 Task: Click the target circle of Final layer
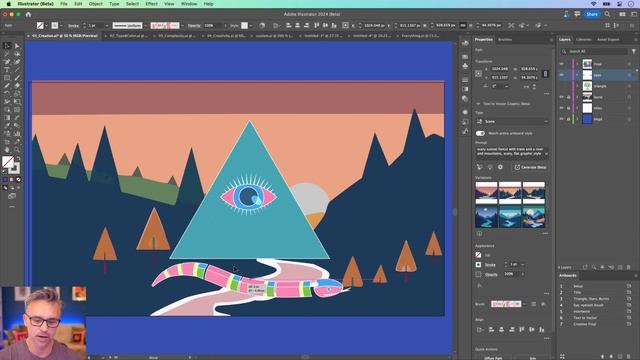pyautogui.click(x=629, y=64)
